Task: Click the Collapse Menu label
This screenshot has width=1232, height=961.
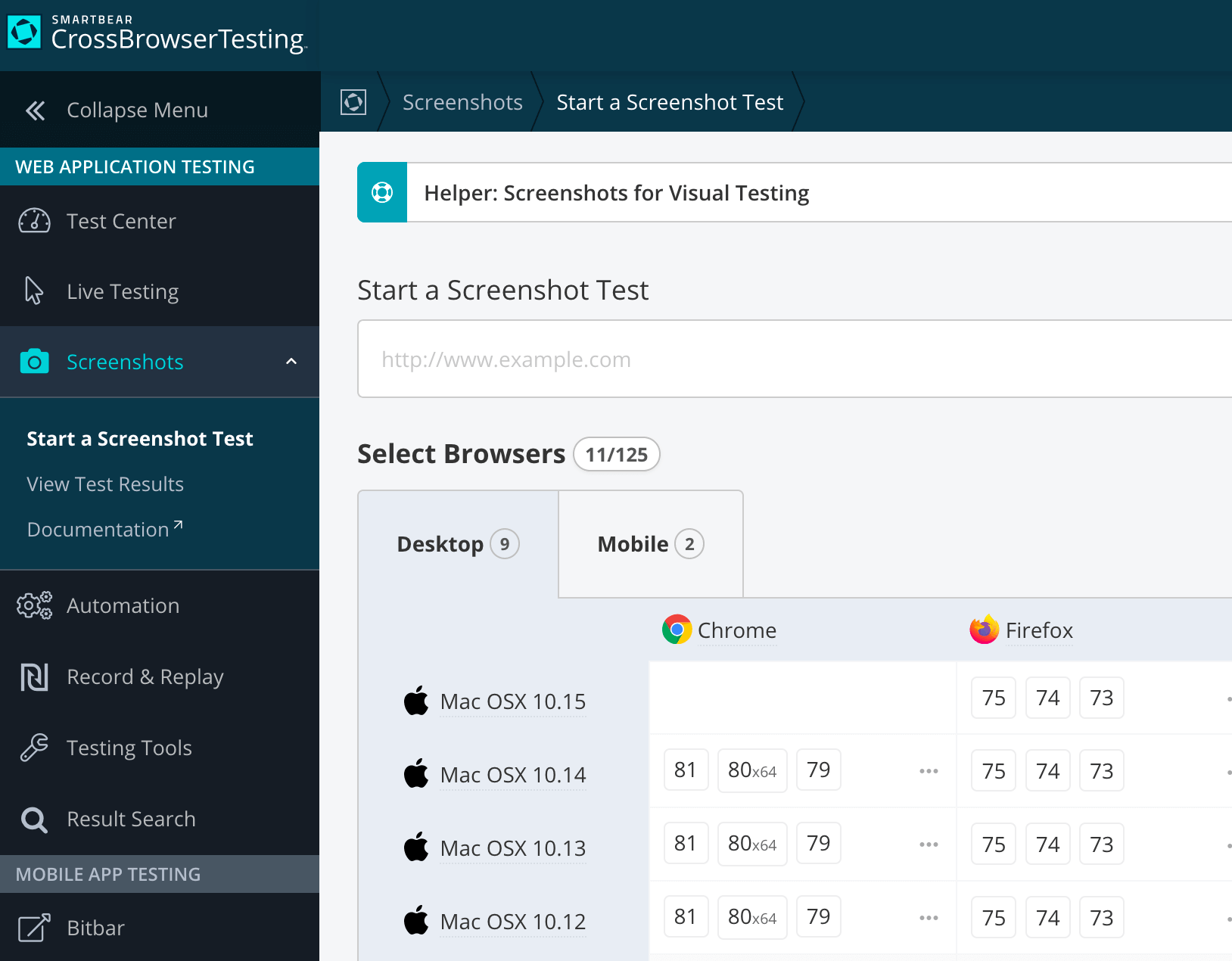Action: click(x=138, y=110)
